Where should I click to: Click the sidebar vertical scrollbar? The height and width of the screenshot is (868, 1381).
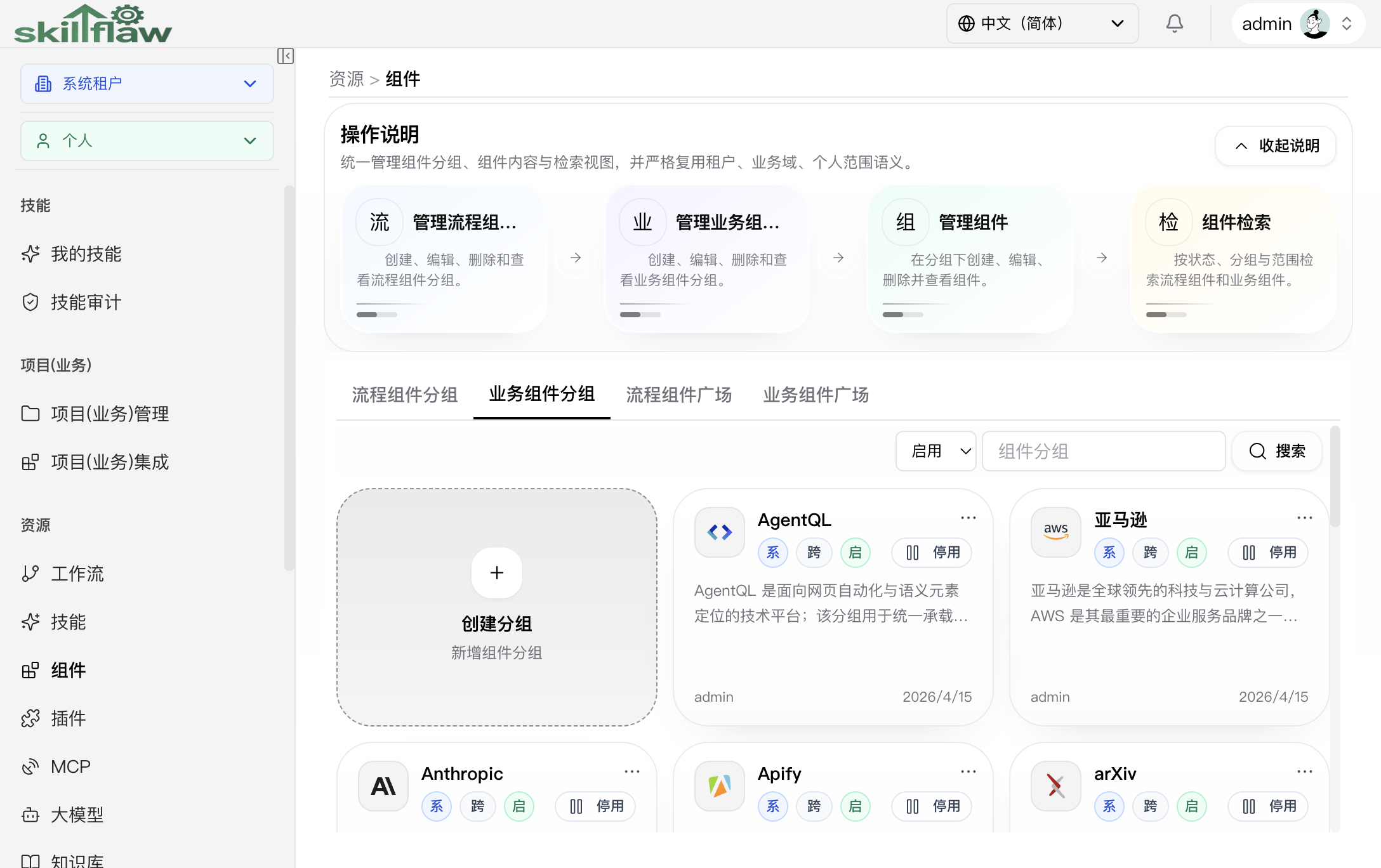pyautogui.click(x=289, y=378)
